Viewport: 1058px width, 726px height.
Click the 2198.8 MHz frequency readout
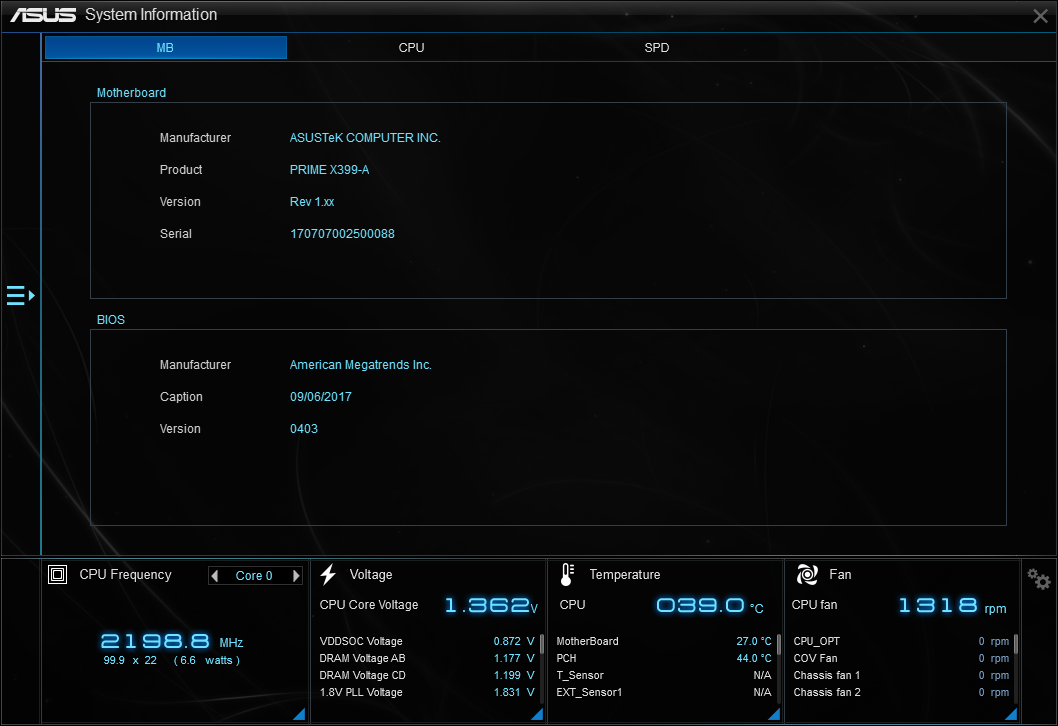172,641
